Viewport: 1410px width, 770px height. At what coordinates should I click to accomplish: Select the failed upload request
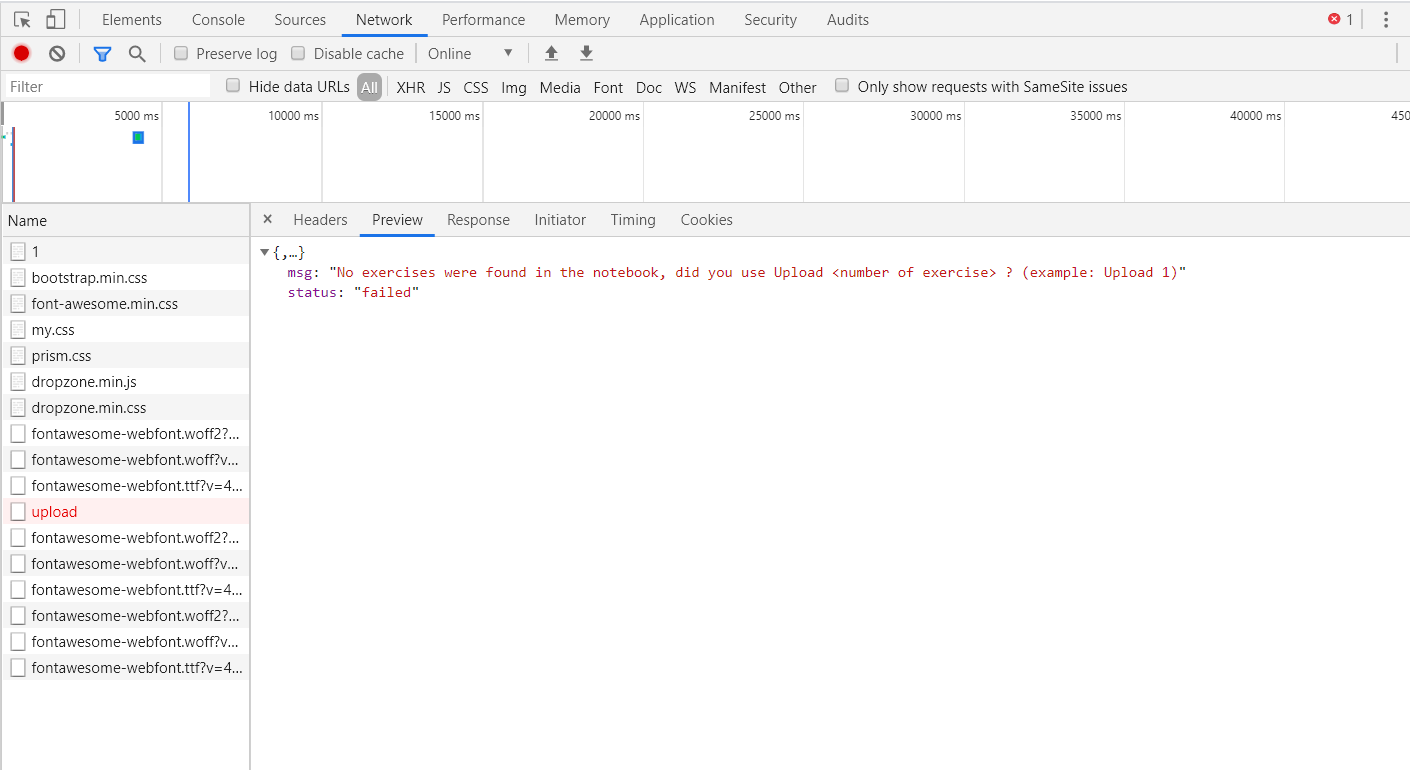[x=54, y=512]
